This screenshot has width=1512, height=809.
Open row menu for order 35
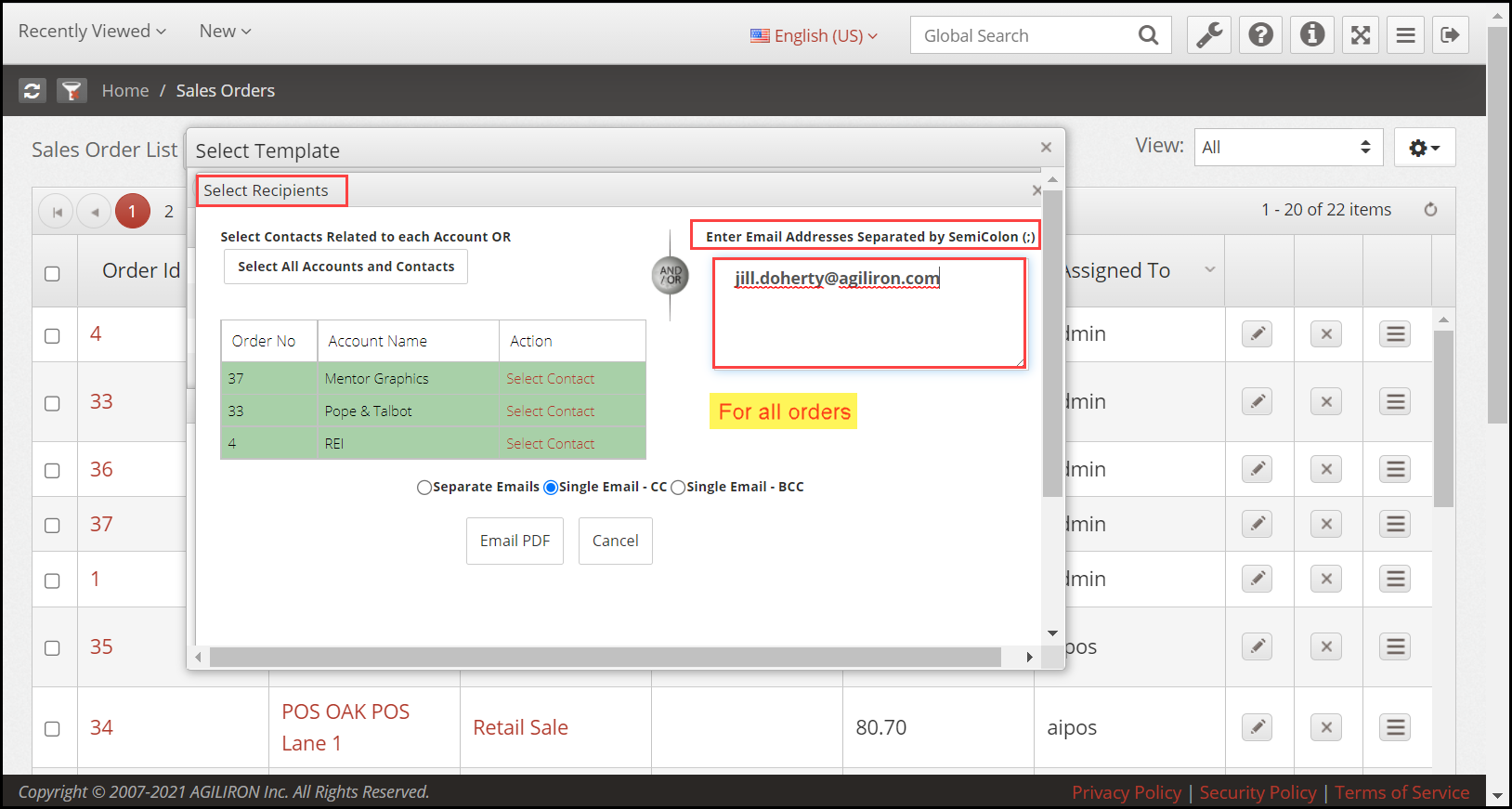click(1395, 646)
